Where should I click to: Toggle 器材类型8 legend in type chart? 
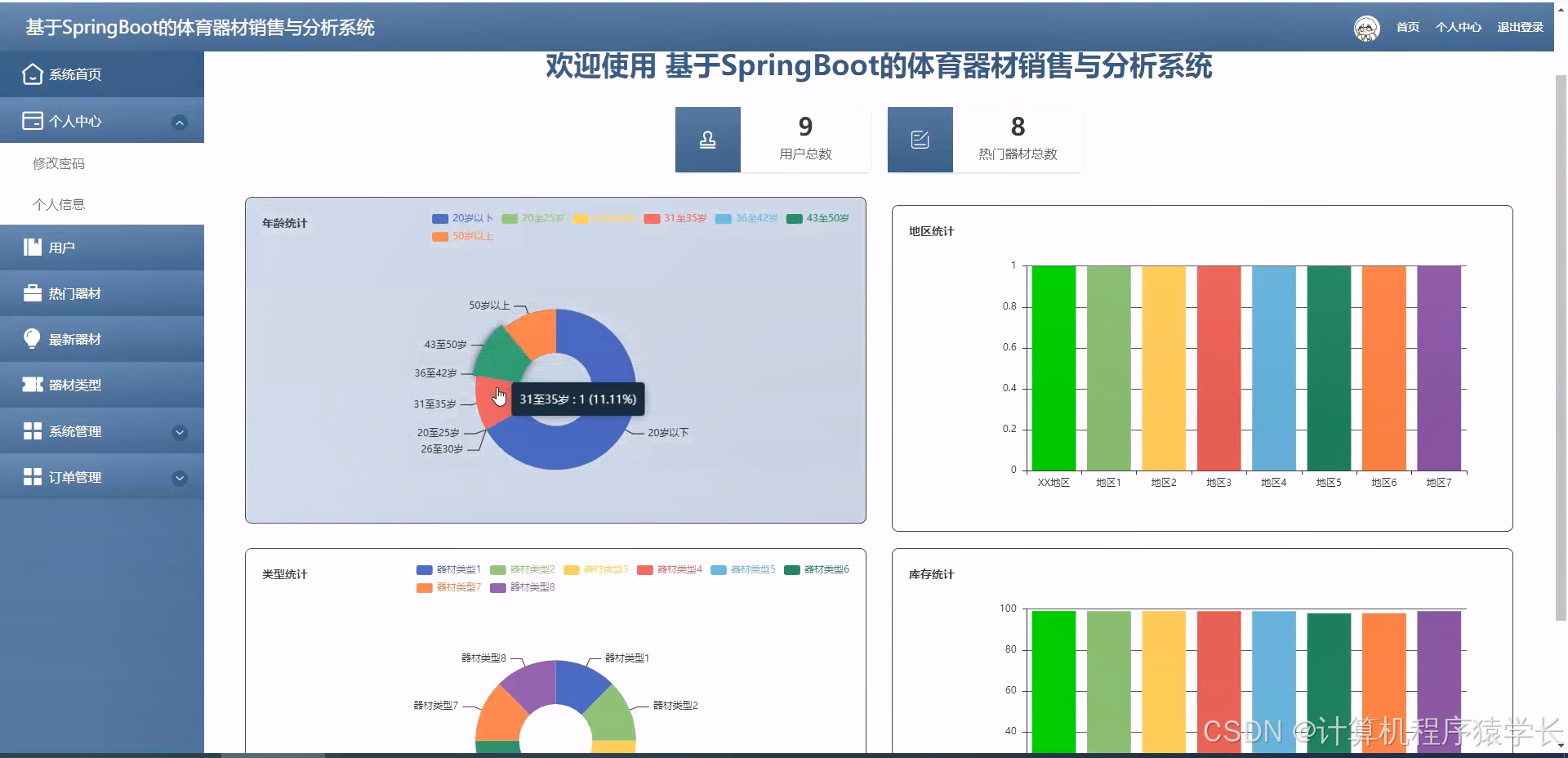(x=522, y=587)
